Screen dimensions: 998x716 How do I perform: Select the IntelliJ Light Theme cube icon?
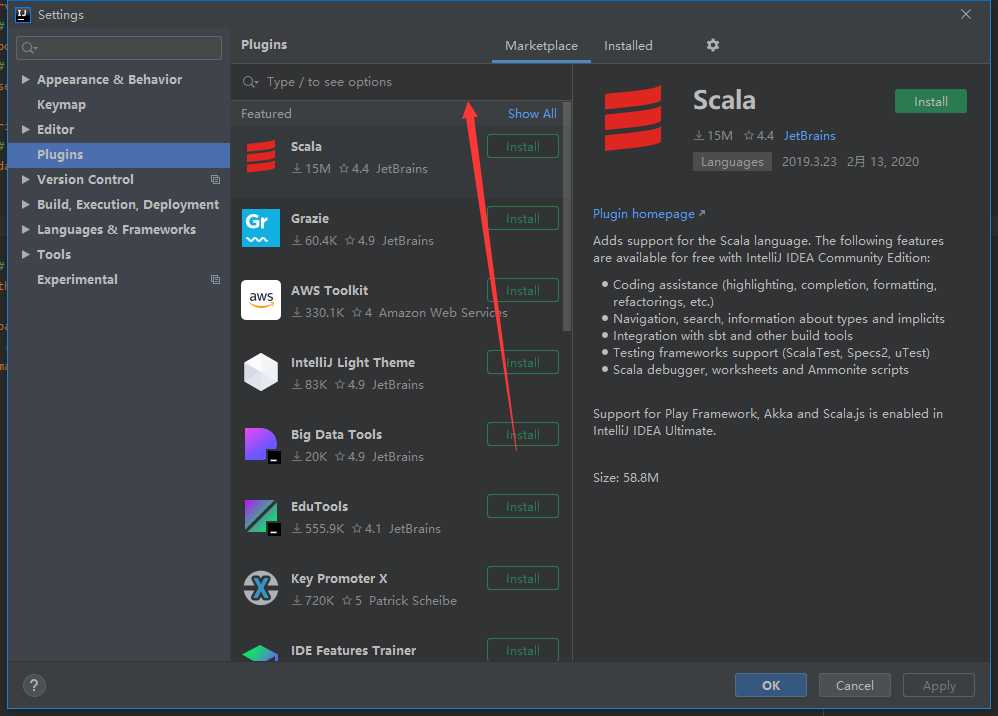[x=261, y=372]
